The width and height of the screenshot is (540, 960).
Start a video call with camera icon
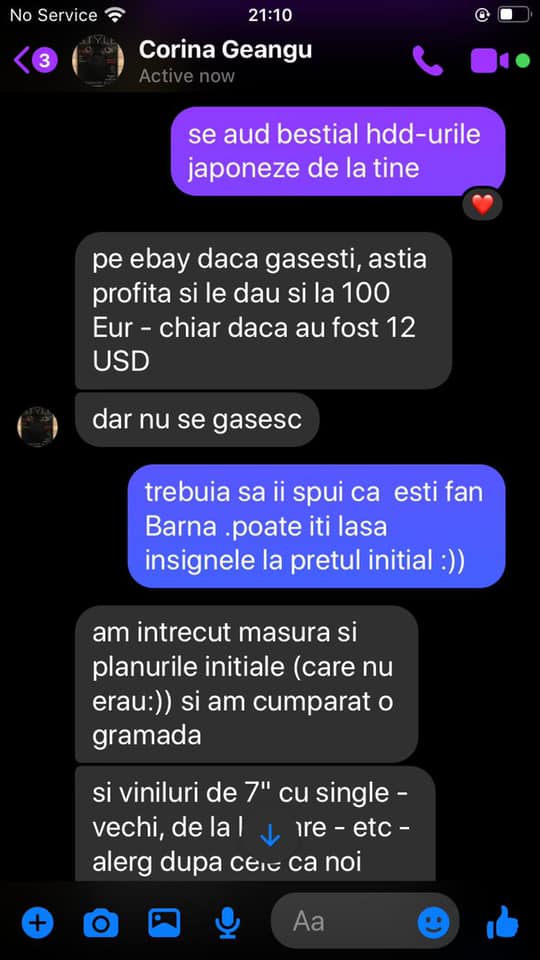(x=489, y=61)
